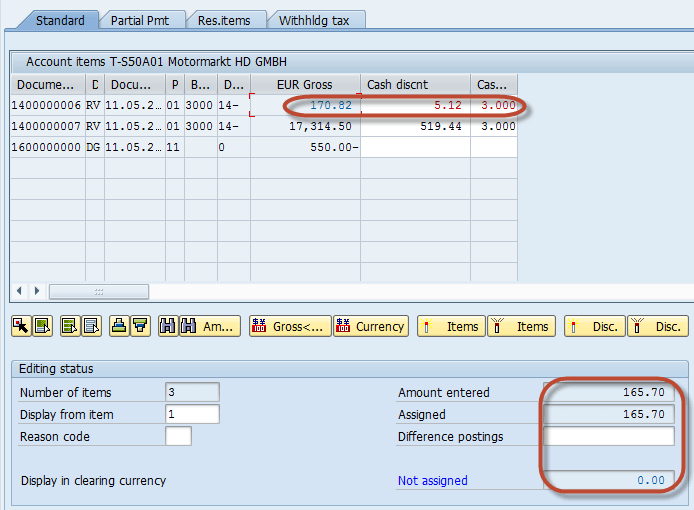Activate cash discount Disc. button
The height and width of the screenshot is (510, 694).
tap(595, 326)
